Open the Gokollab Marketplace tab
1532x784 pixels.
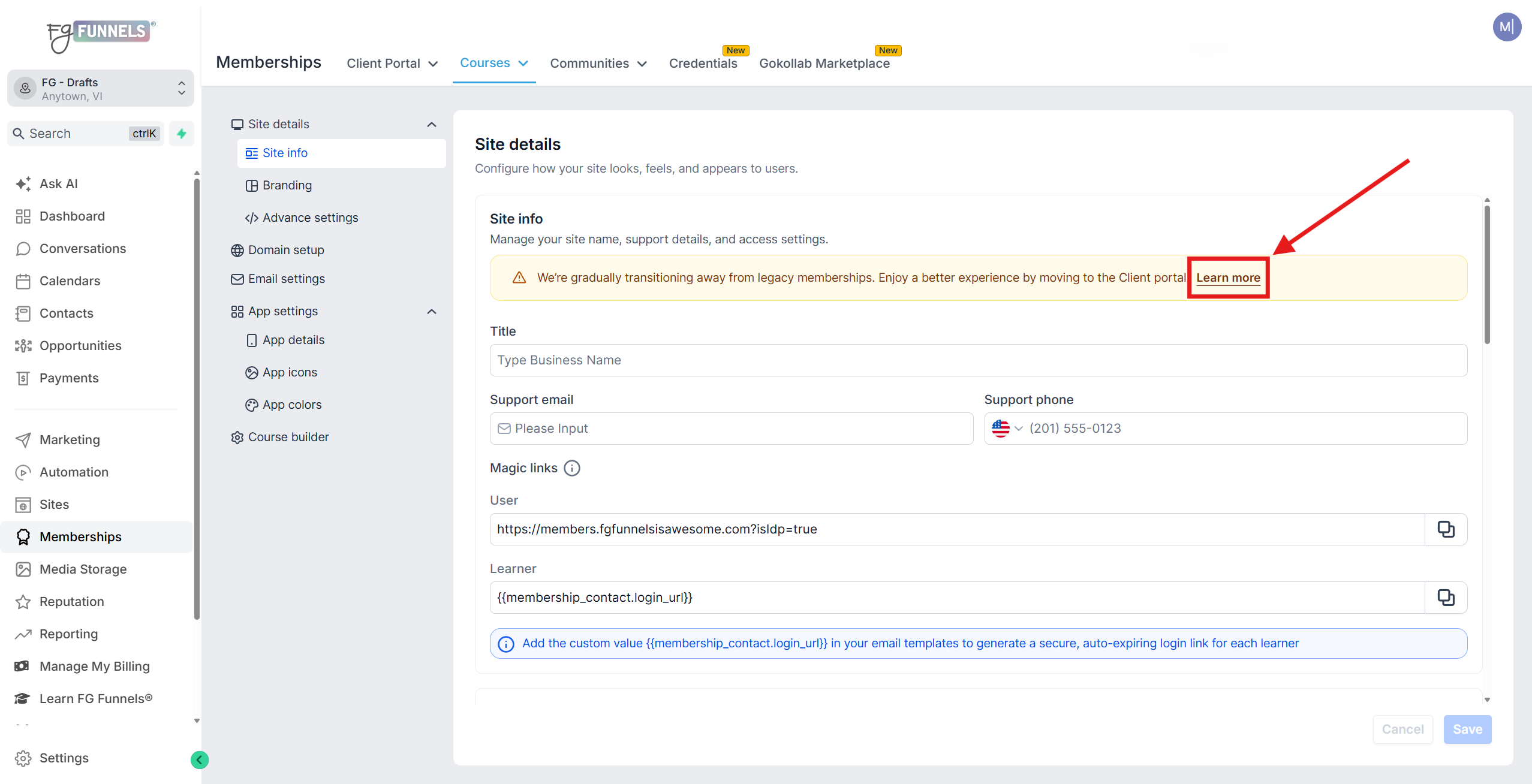click(824, 64)
